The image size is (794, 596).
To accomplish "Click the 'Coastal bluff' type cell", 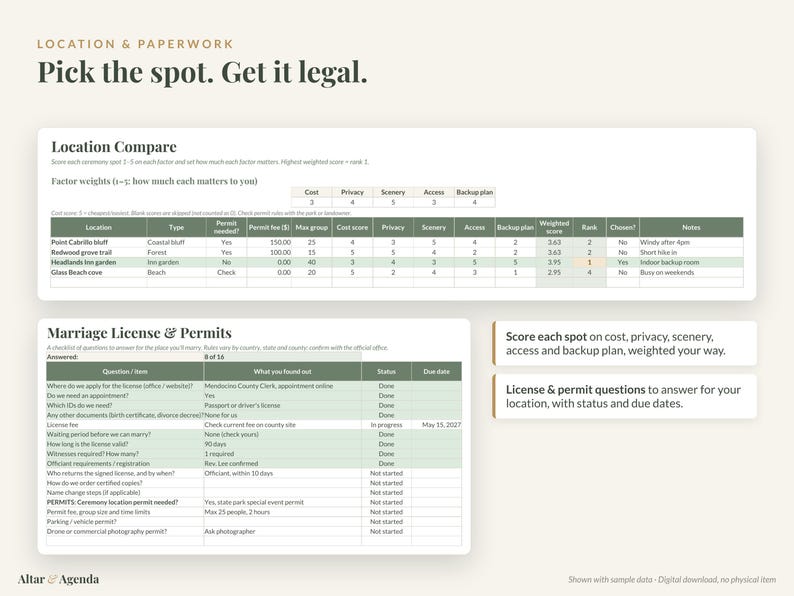I will point(176,242).
